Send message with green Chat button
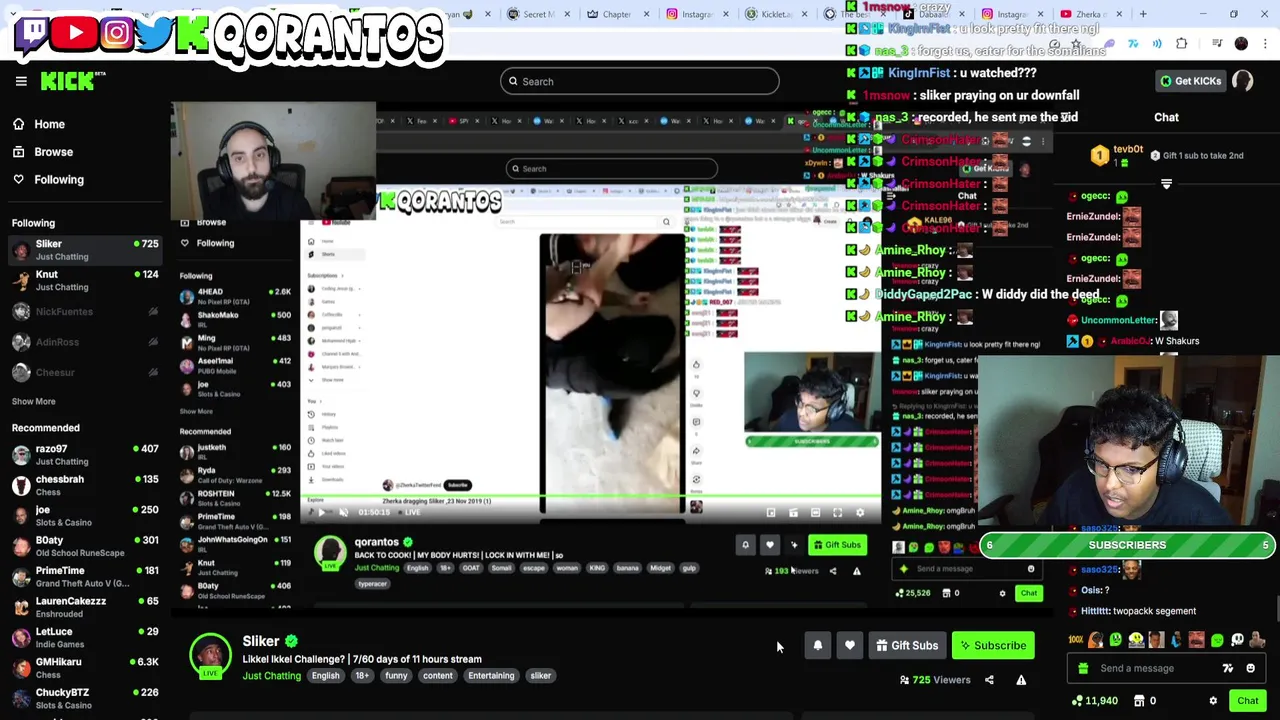 [x=1247, y=701]
